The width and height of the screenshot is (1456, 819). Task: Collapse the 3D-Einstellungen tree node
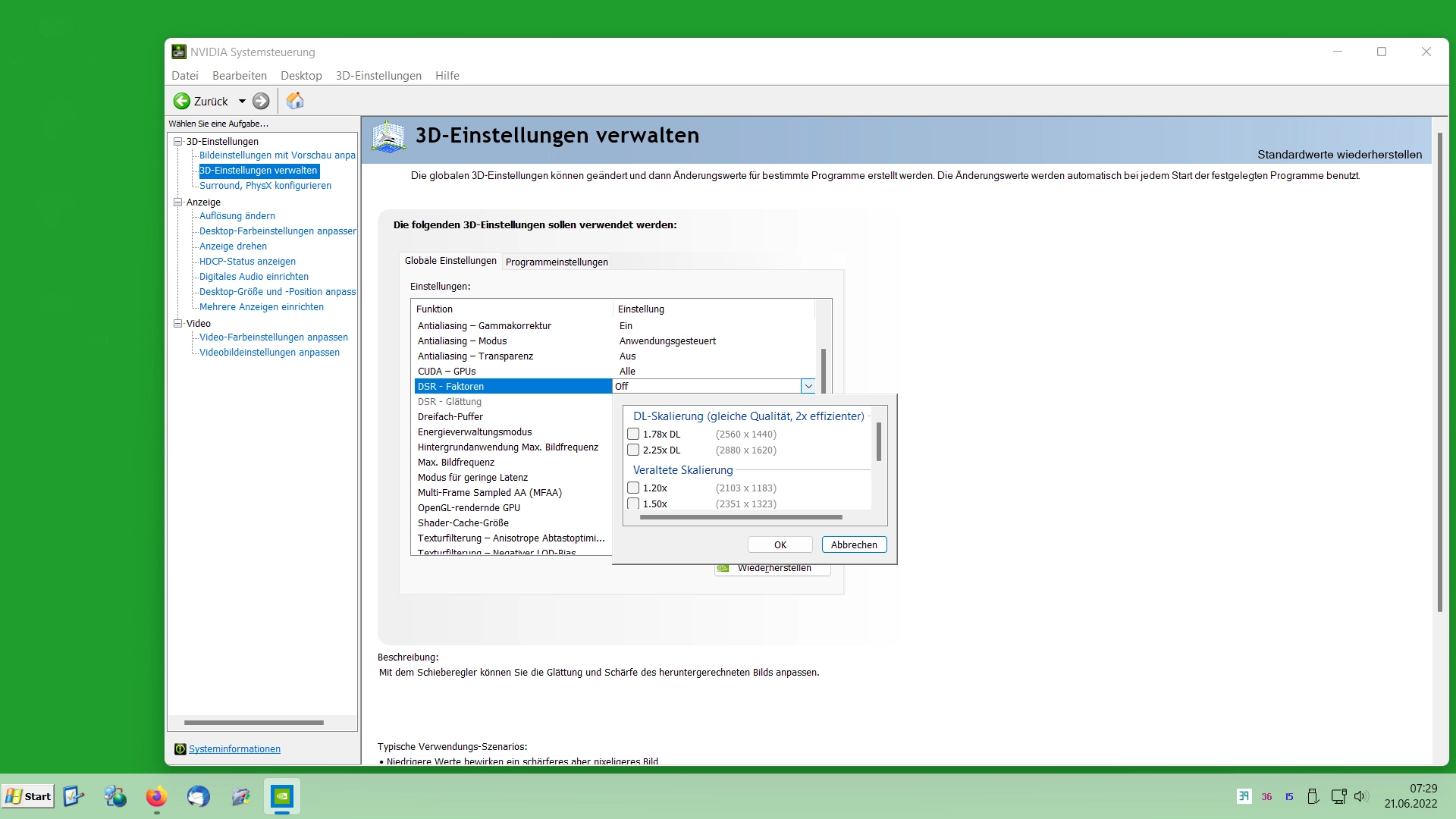tap(178, 142)
